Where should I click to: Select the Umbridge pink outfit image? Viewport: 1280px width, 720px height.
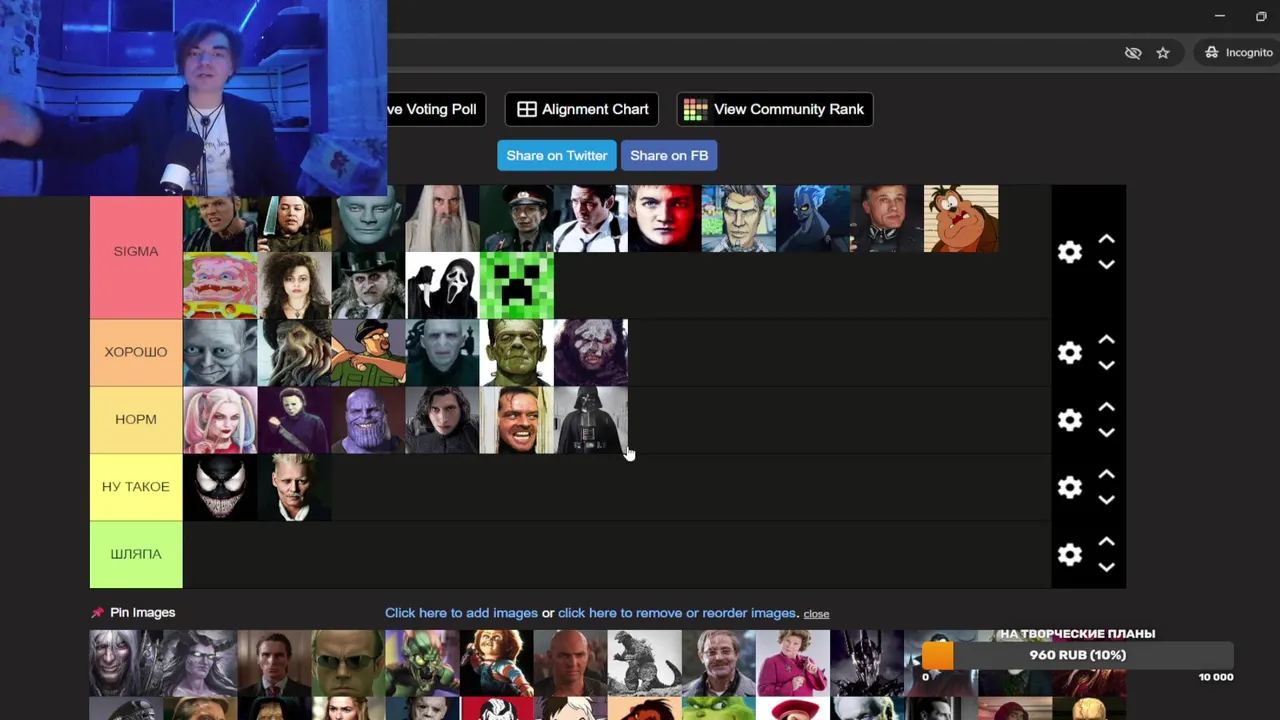[793, 663]
